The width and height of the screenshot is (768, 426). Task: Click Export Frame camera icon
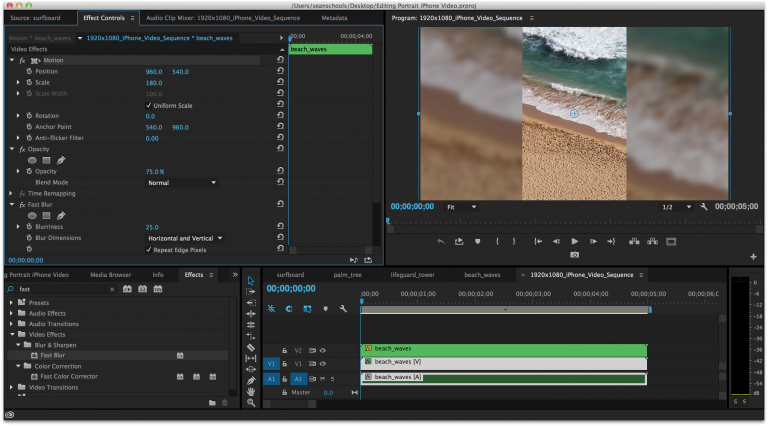pyautogui.click(x=575, y=255)
